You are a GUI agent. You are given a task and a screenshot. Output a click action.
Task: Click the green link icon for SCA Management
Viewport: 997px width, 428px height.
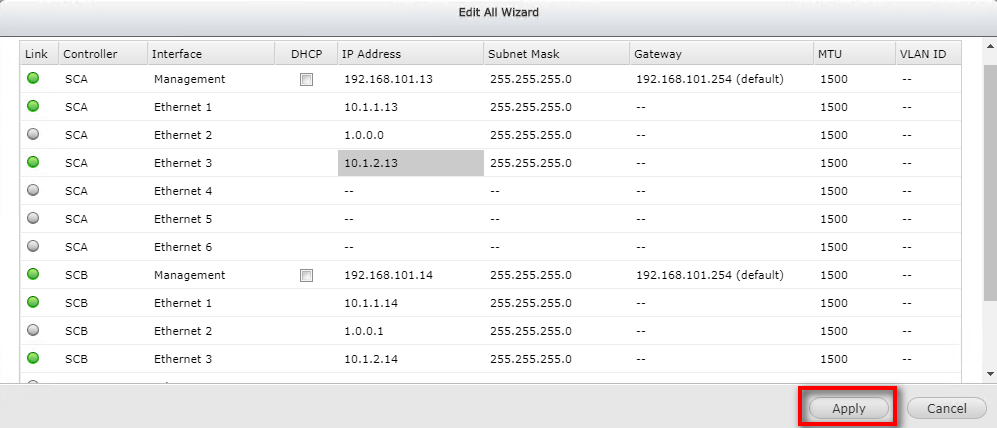pyautogui.click(x=32, y=78)
